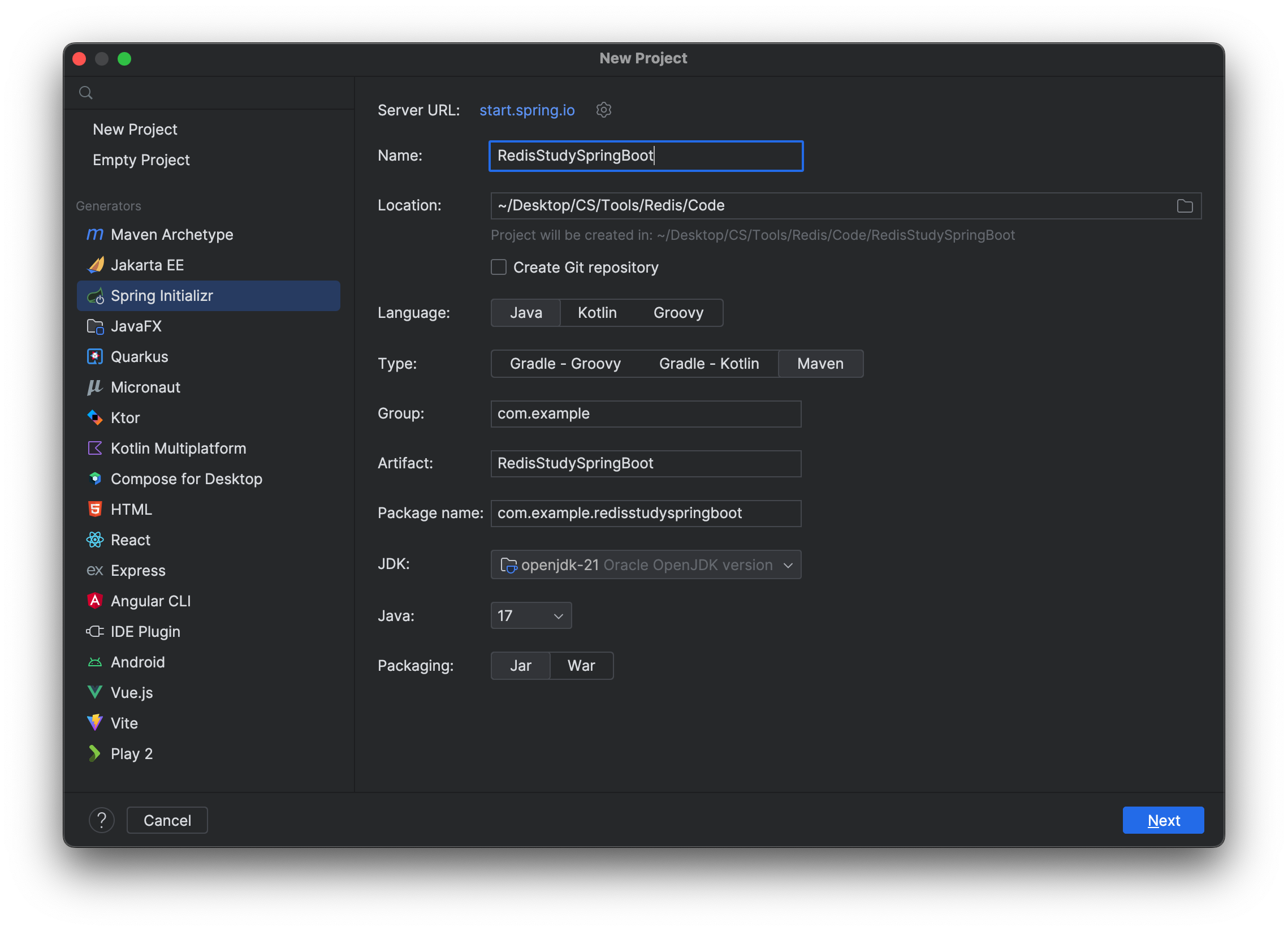
Task: Open Server URL settings gear
Action: coord(604,110)
